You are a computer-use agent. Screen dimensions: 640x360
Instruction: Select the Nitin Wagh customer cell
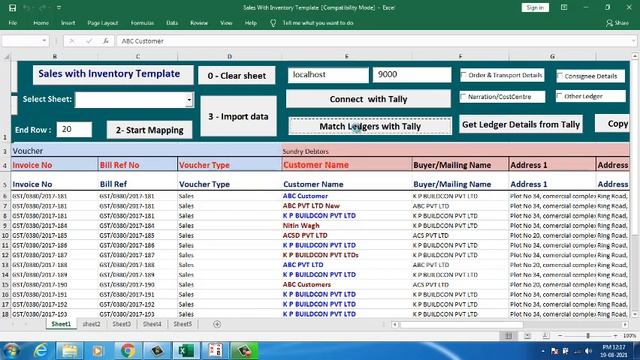(347, 225)
